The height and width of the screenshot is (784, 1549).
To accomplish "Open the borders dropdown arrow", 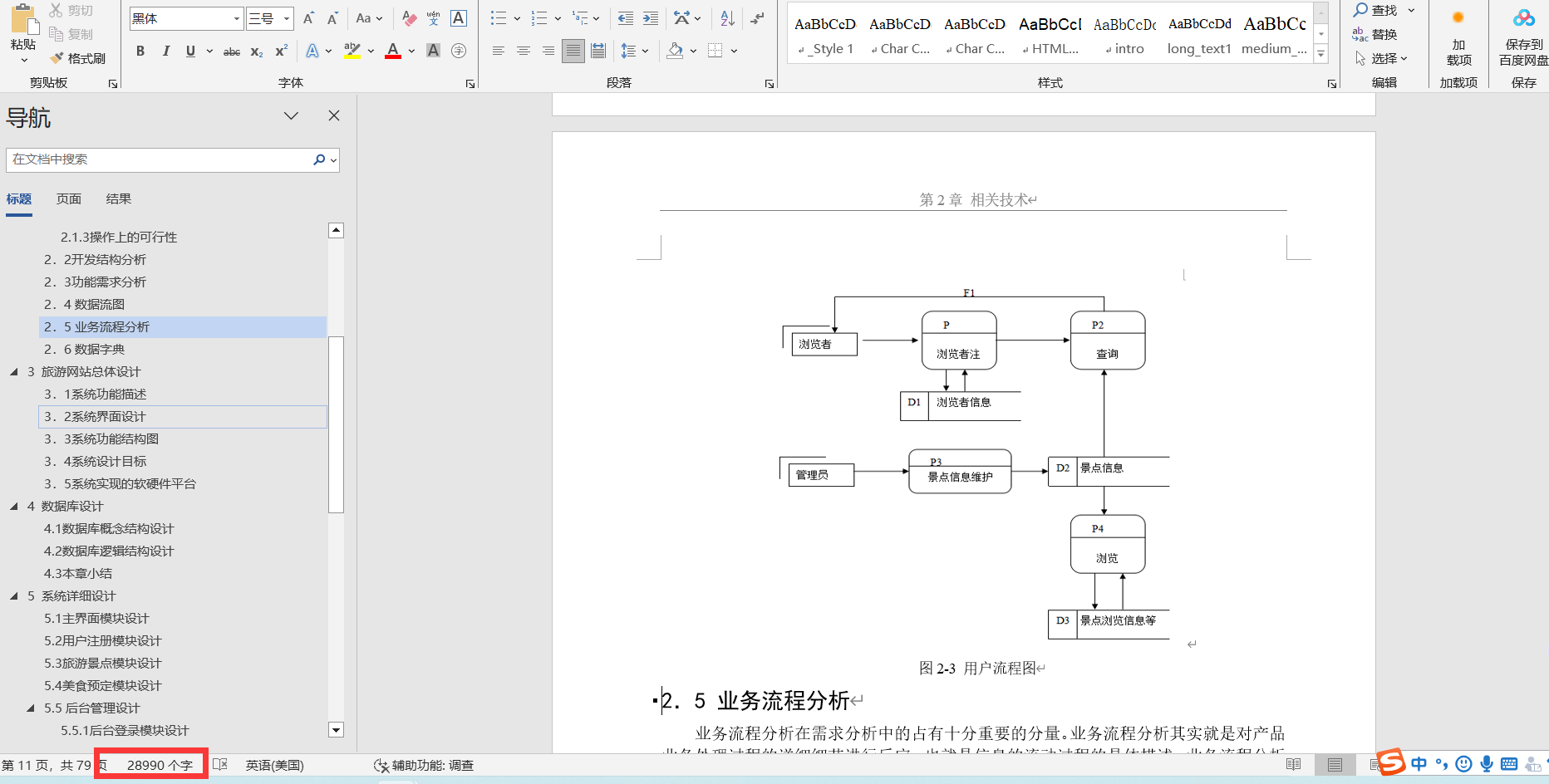I will click(734, 51).
